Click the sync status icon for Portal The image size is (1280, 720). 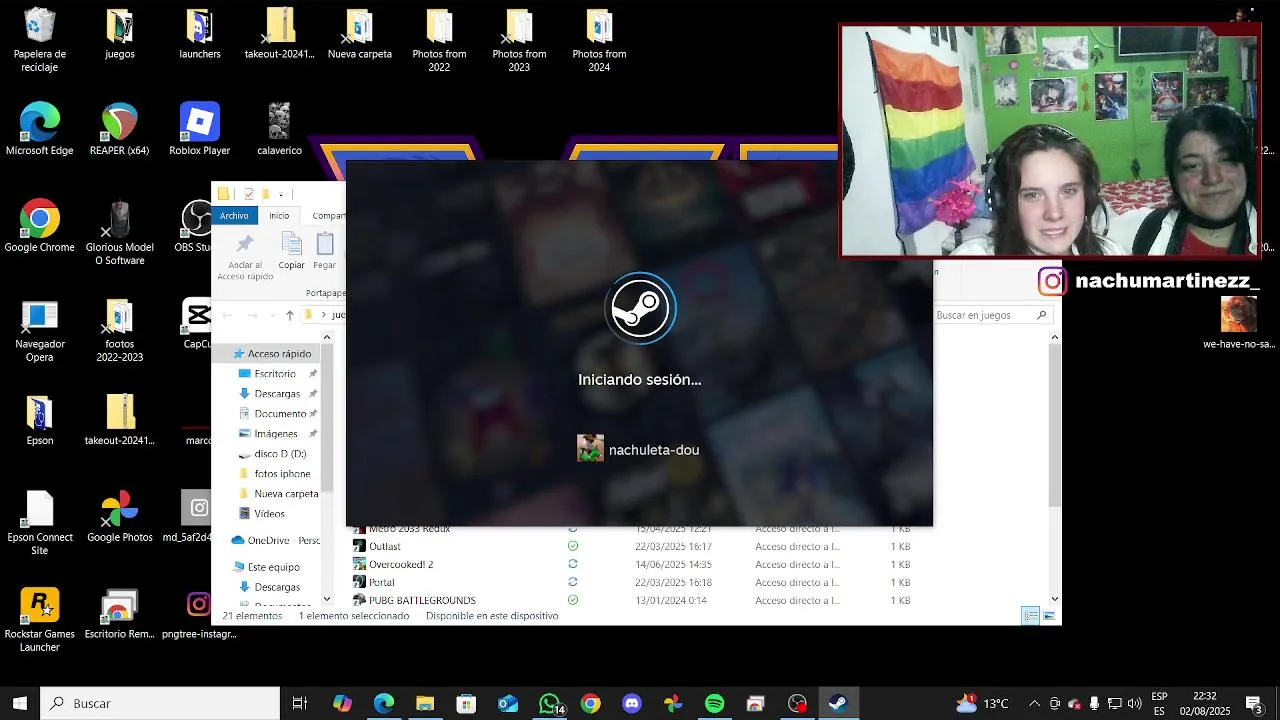(573, 582)
